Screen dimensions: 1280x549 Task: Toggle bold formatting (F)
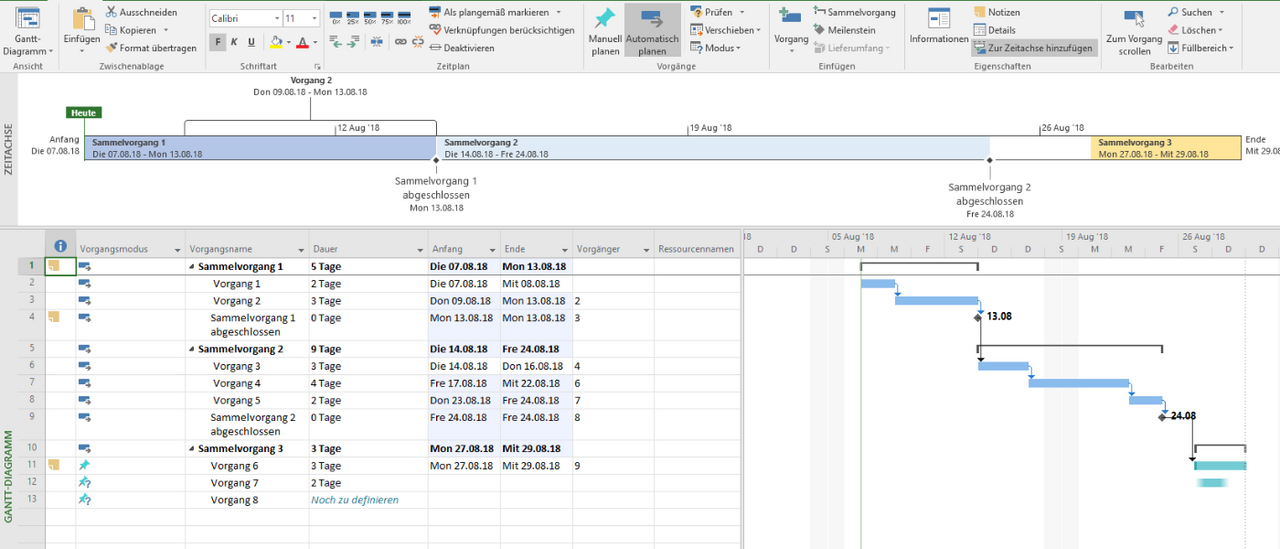coord(218,42)
